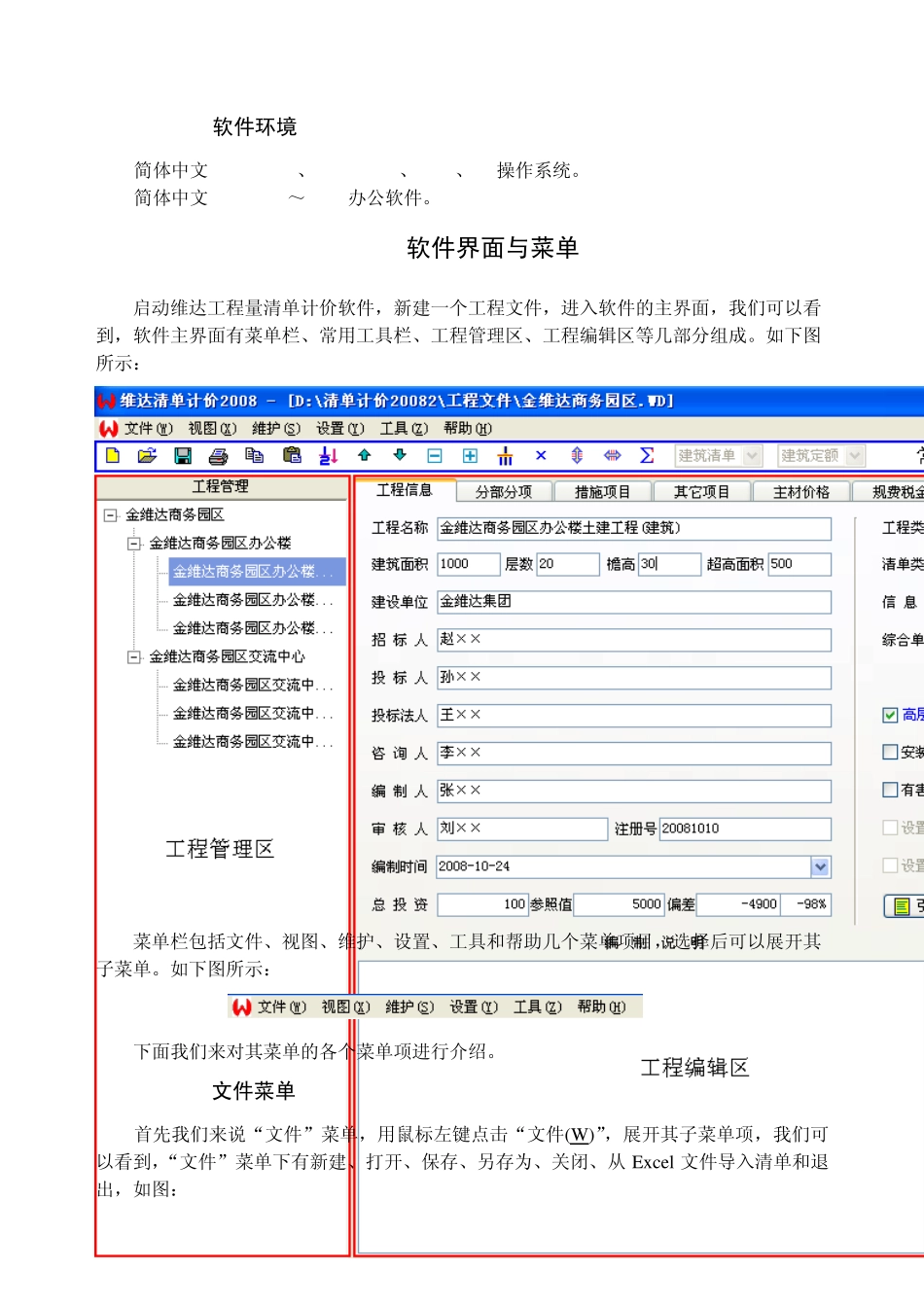The height and width of the screenshot is (1306, 924).
Task: Click the 招标人 field with 赵××
Action: pyautogui.click(x=634, y=640)
